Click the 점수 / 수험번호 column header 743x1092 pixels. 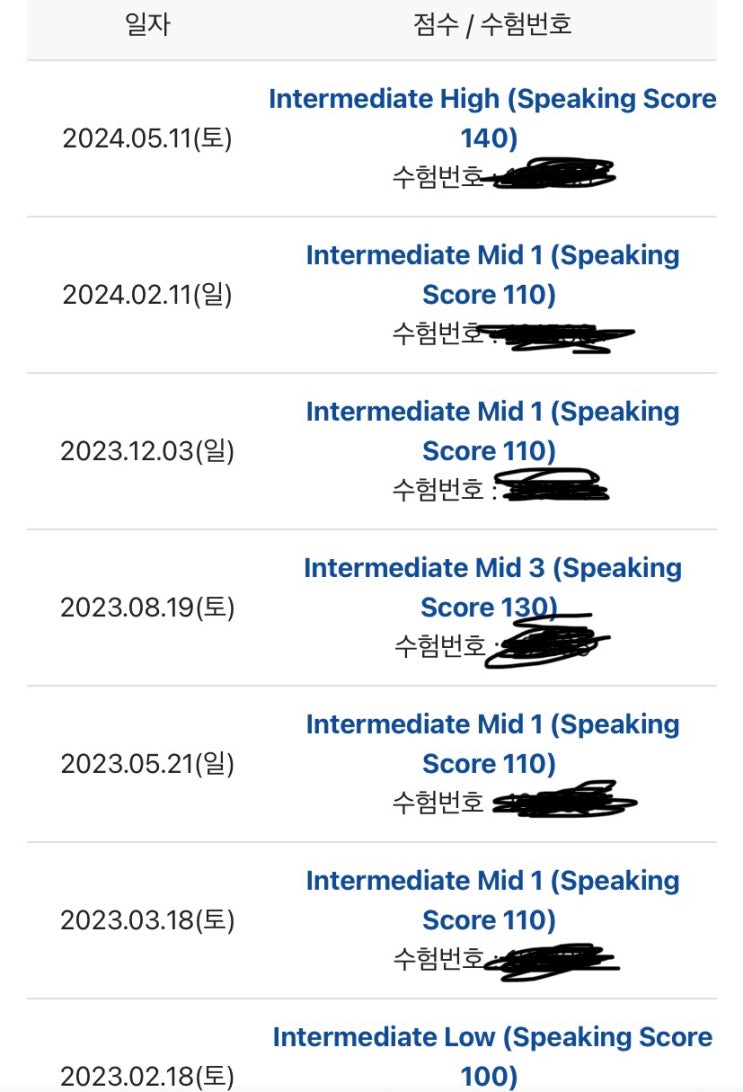click(492, 25)
